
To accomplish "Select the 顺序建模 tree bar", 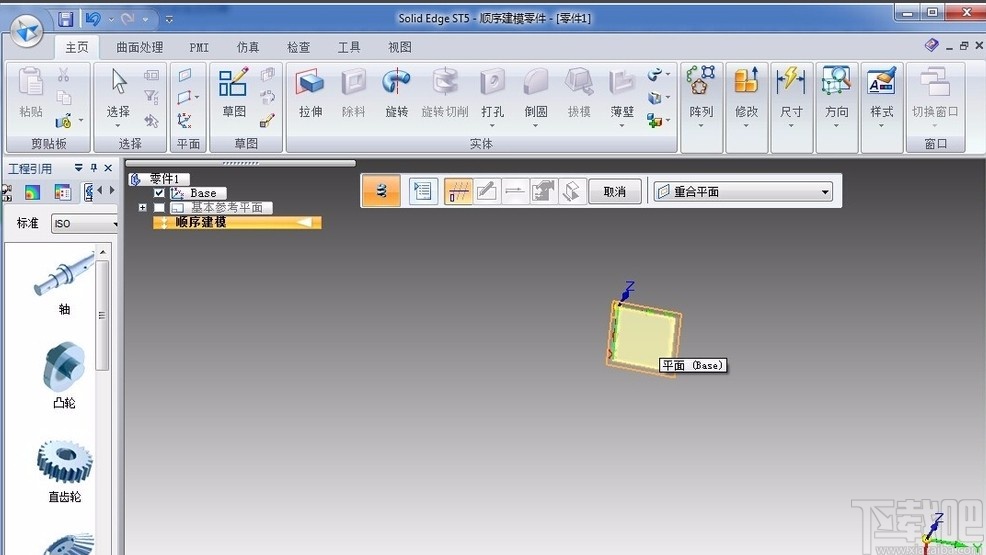I will [x=237, y=222].
